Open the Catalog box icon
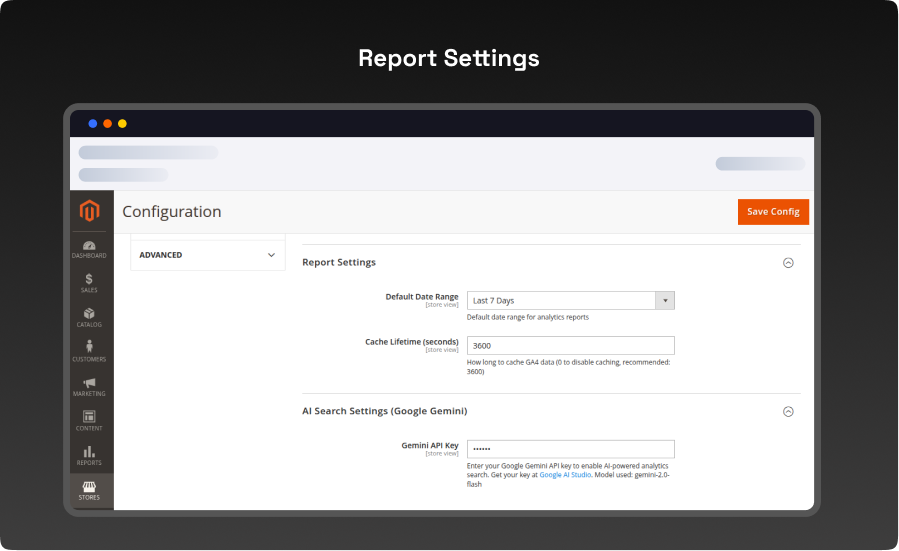This screenshot has width=899, height=551. click(x=89, y=314)
